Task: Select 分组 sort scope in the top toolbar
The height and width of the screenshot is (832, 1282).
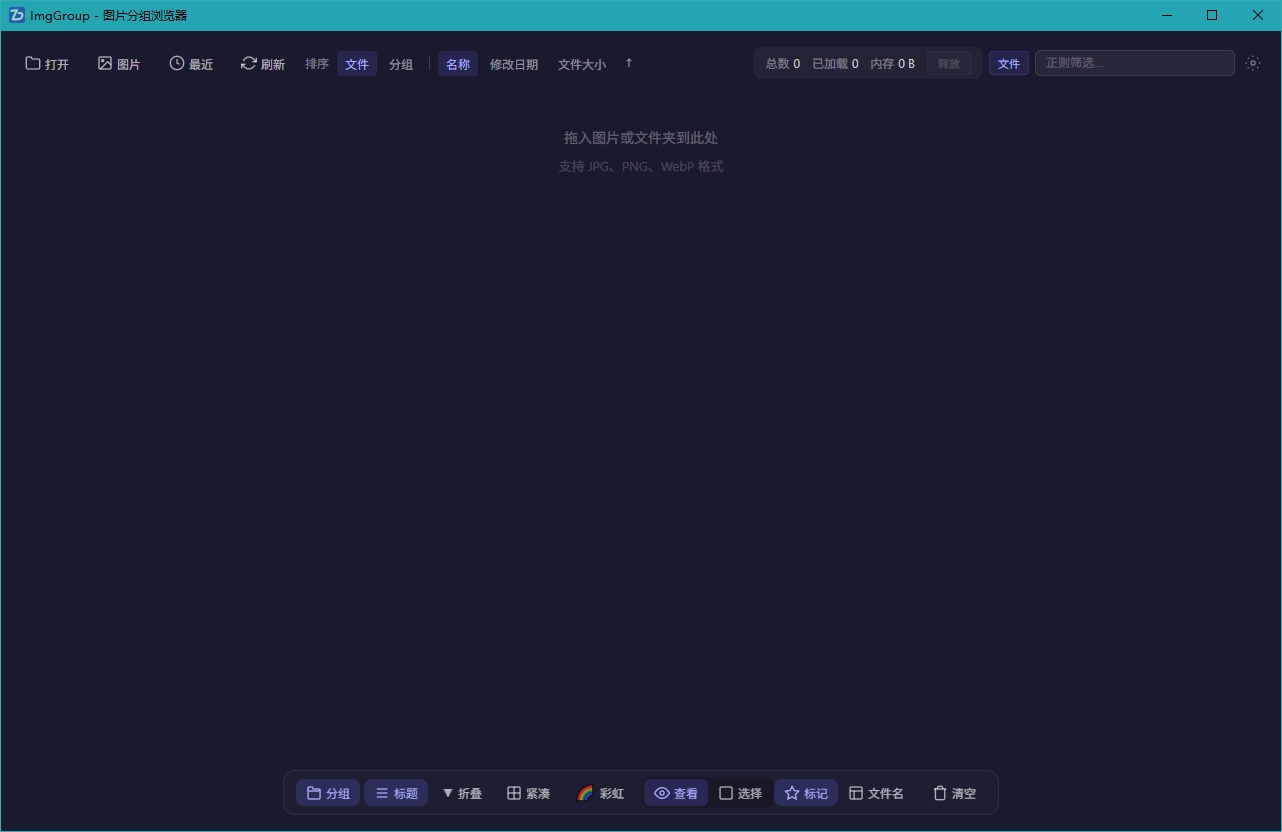Action: tap(401, 64)
